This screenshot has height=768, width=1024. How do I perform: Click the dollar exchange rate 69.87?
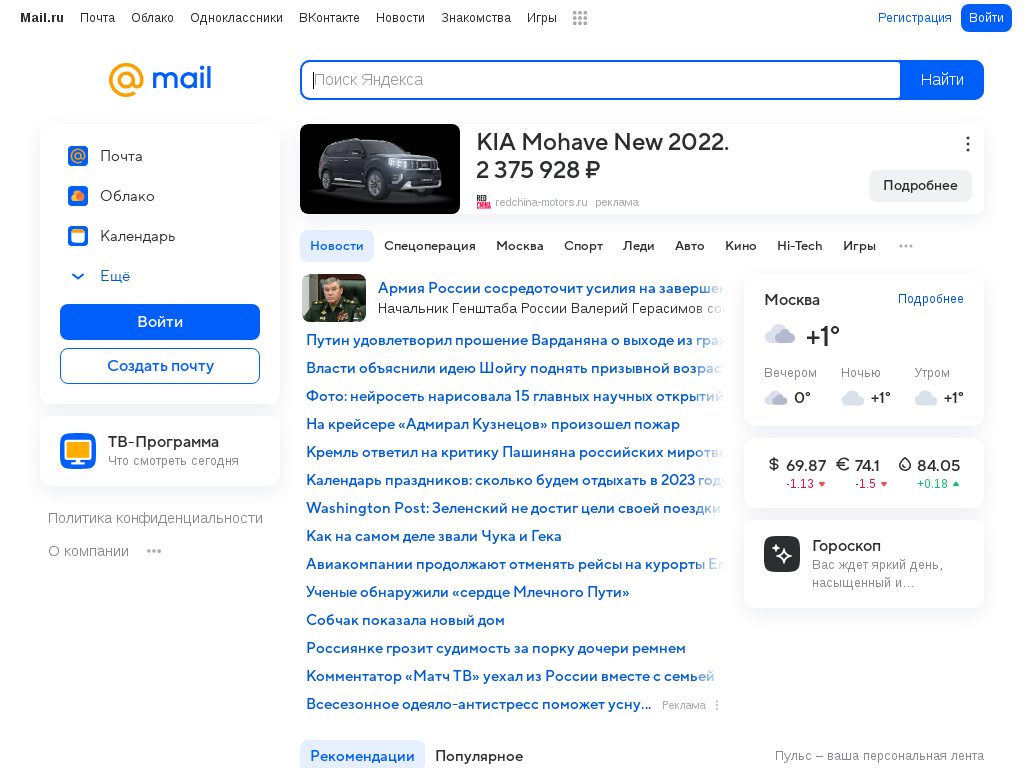[x=797, y=473]
